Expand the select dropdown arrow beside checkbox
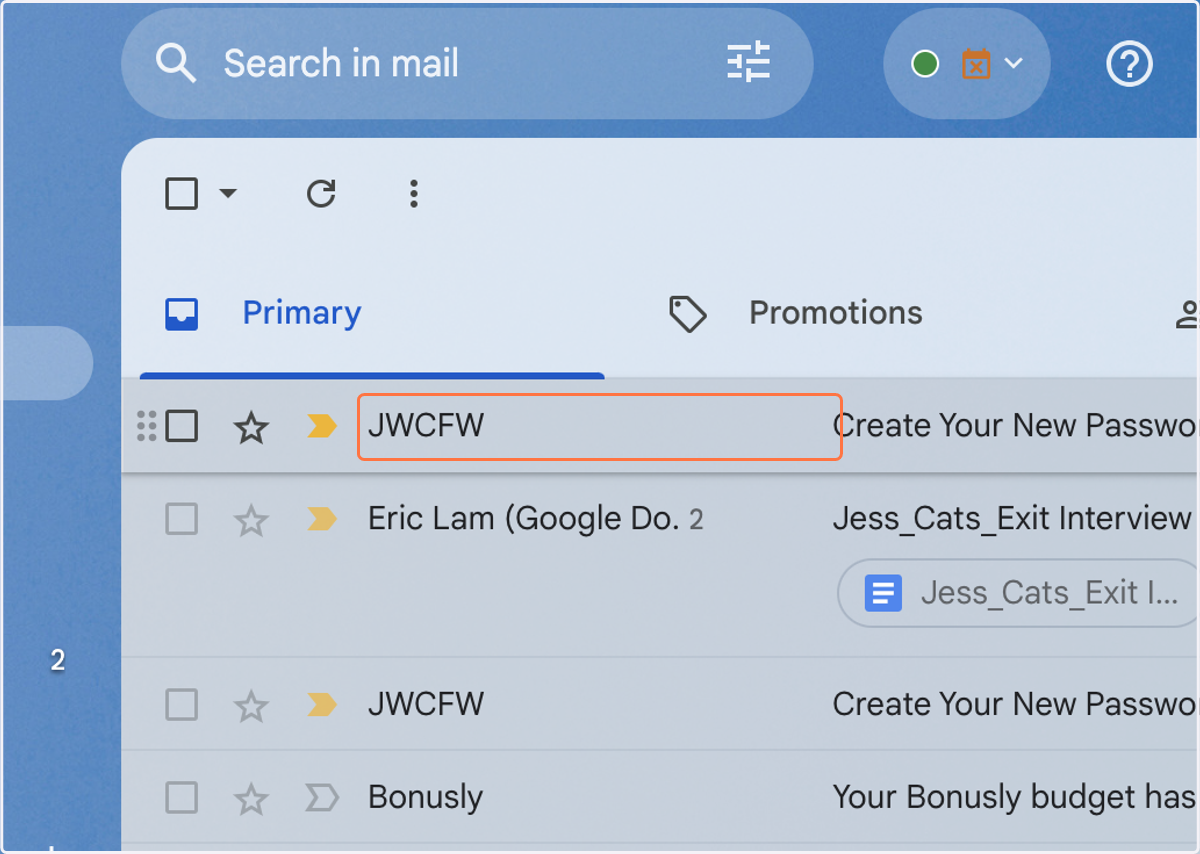 click(x=228, y=193)
